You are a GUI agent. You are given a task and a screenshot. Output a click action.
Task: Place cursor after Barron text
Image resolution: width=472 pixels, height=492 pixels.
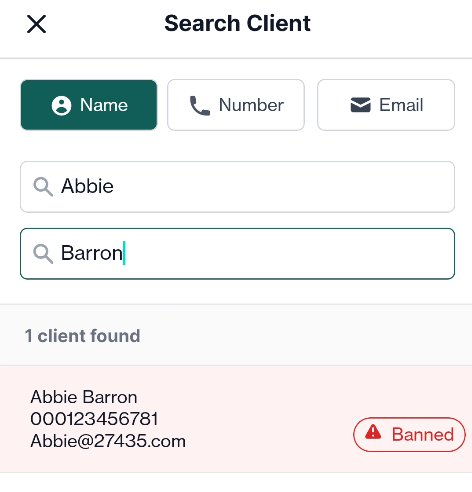coord(124,253)
